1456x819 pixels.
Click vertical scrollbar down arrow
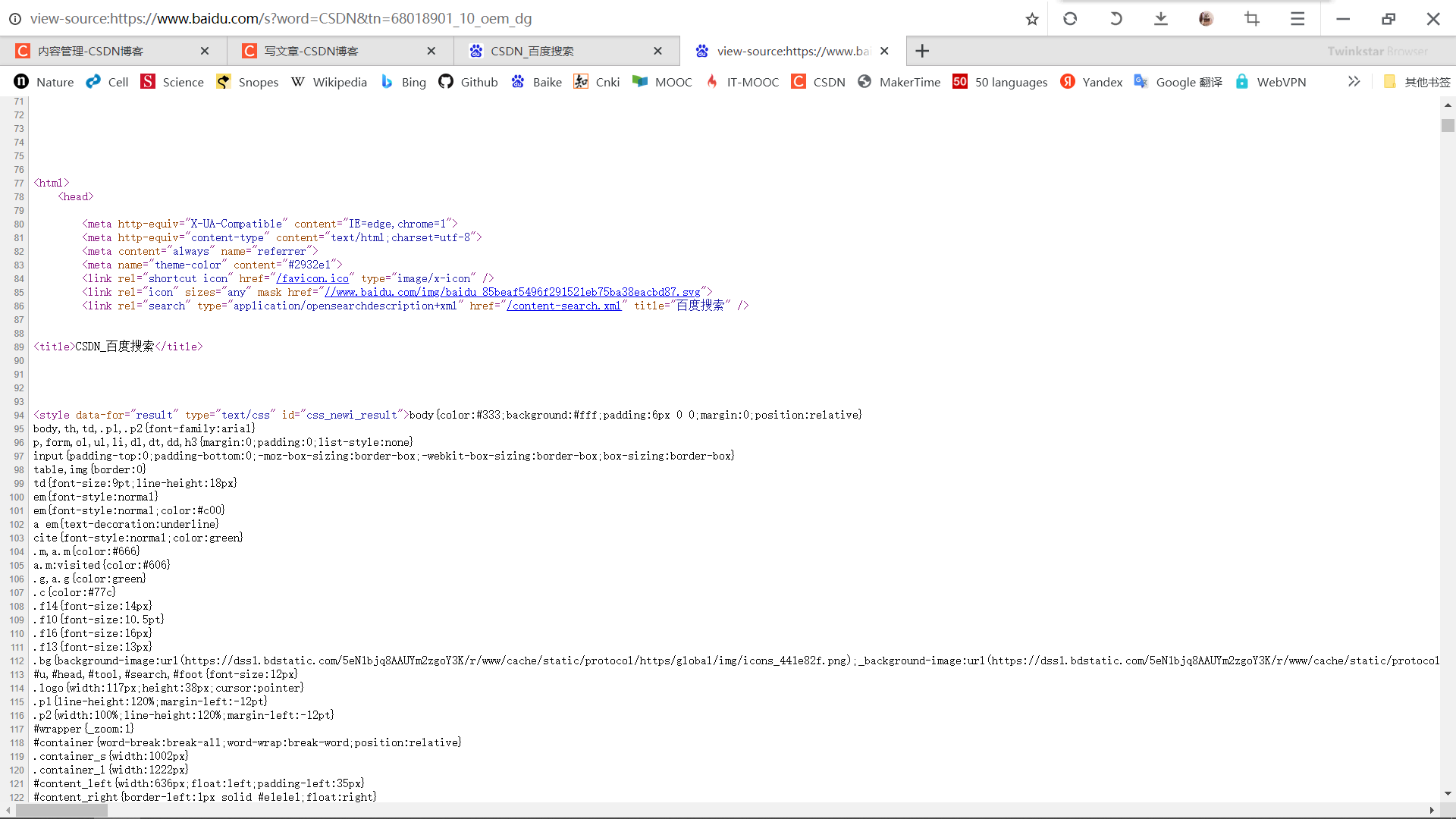pos(1448,793)
